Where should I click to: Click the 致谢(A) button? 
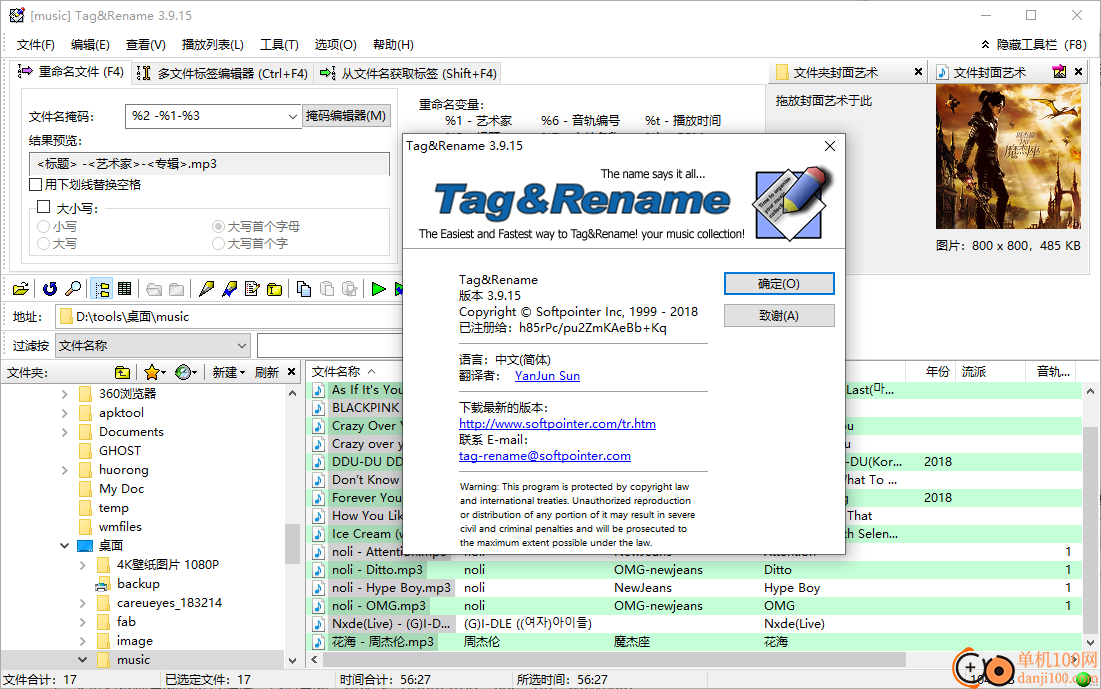pos(779,316)
